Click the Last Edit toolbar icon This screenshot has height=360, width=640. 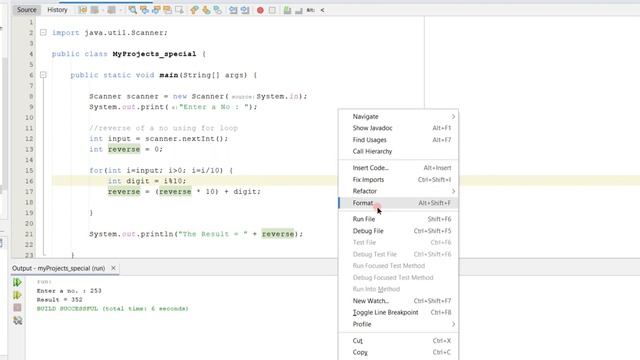[x=83, y=10]
